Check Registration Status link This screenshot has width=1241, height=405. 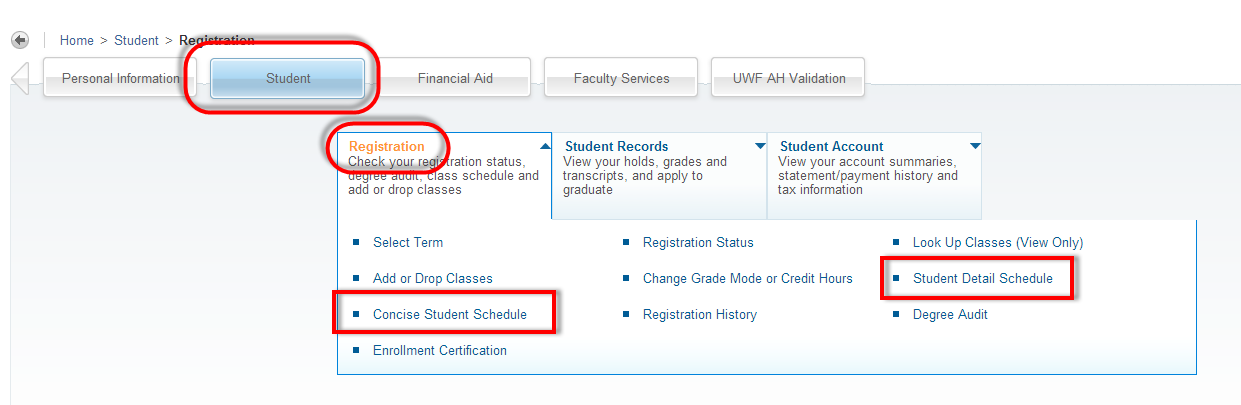point(698,242)
